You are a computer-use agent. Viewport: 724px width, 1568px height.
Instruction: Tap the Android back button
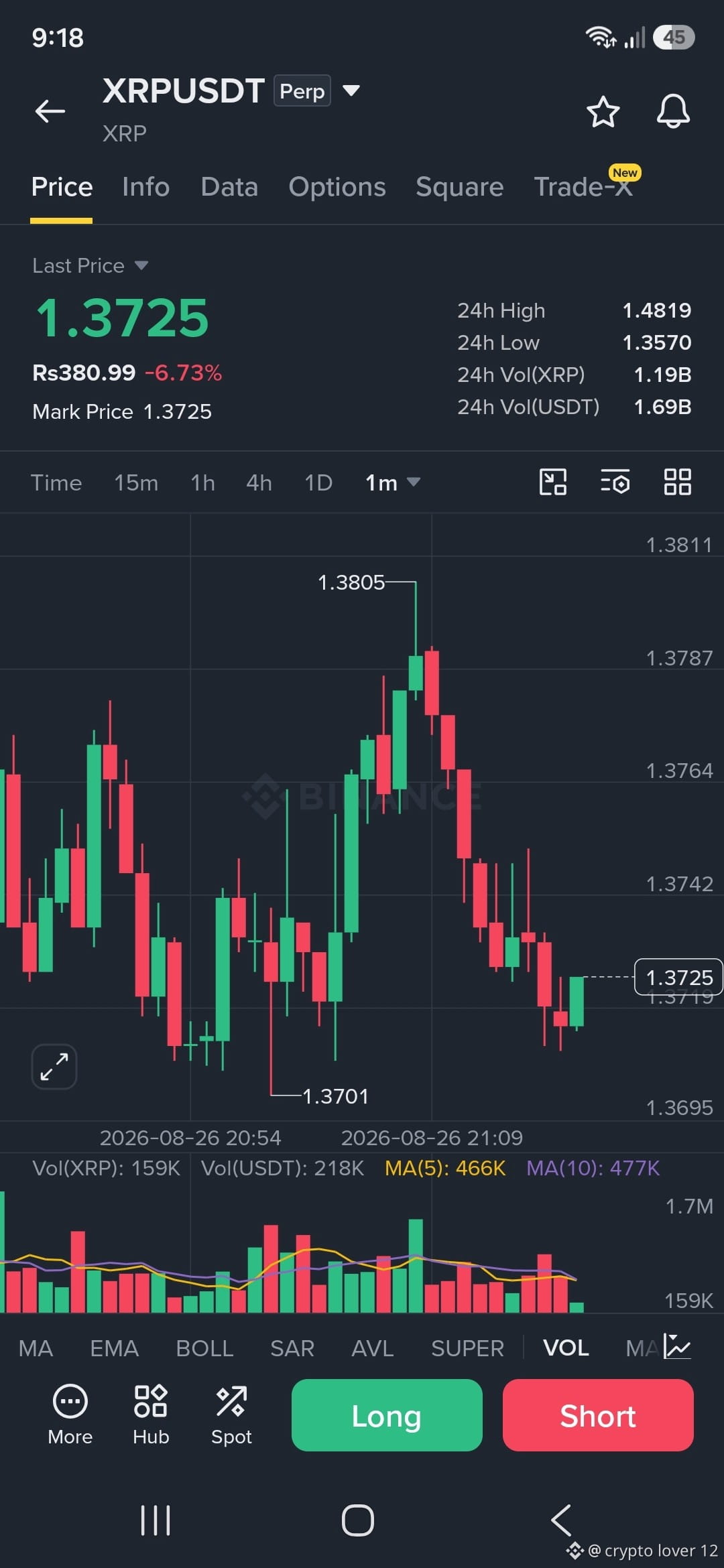pyautogui.click(x=561, y=1520)
